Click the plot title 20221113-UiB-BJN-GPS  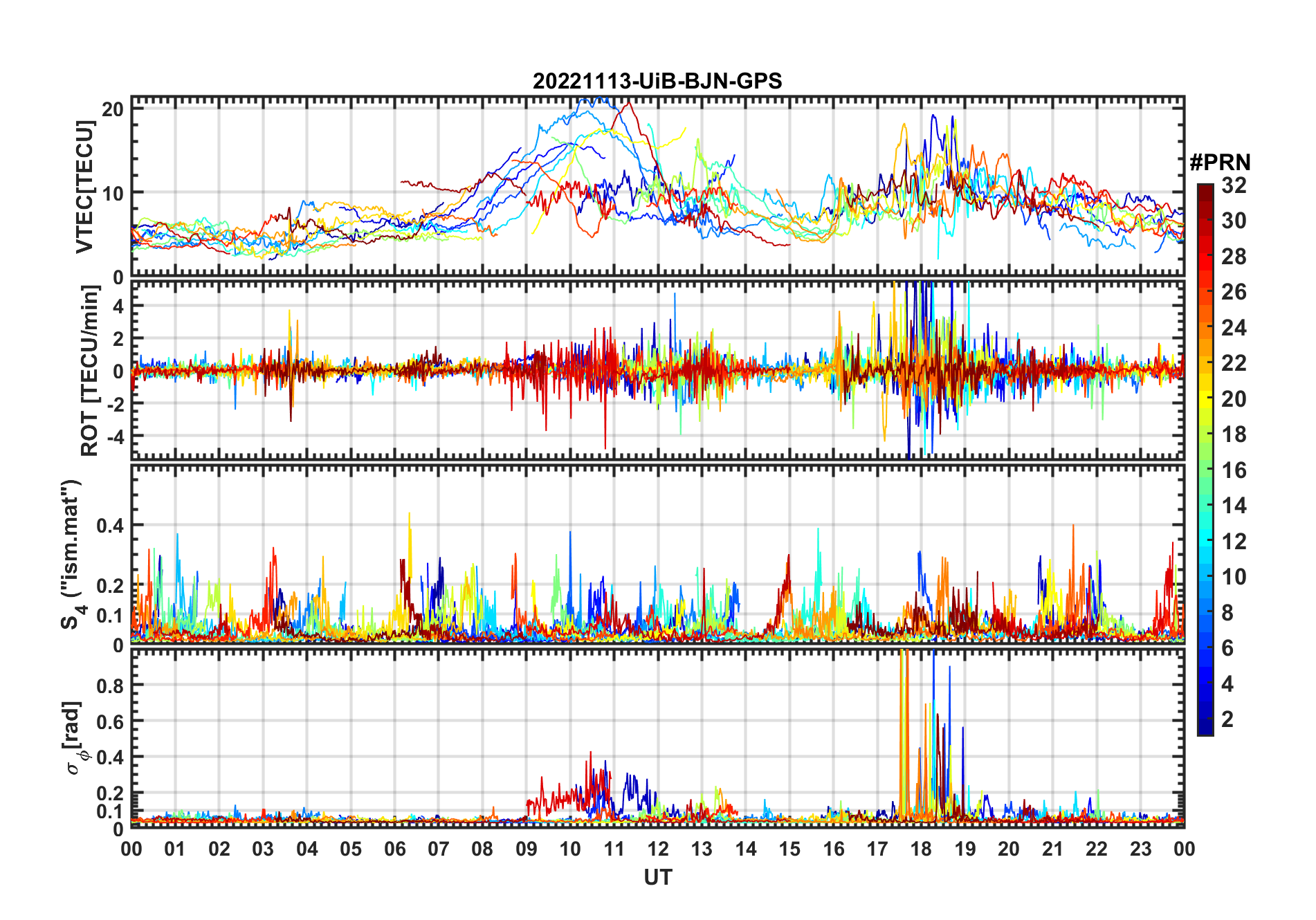[x=657, y=82]
